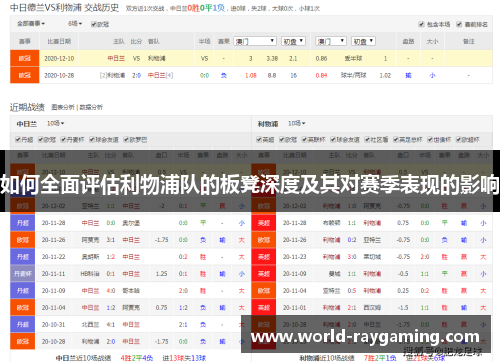Open the 6场 match count dropdown
Screen dimensions: 500x362
click(x=75, y=24)
